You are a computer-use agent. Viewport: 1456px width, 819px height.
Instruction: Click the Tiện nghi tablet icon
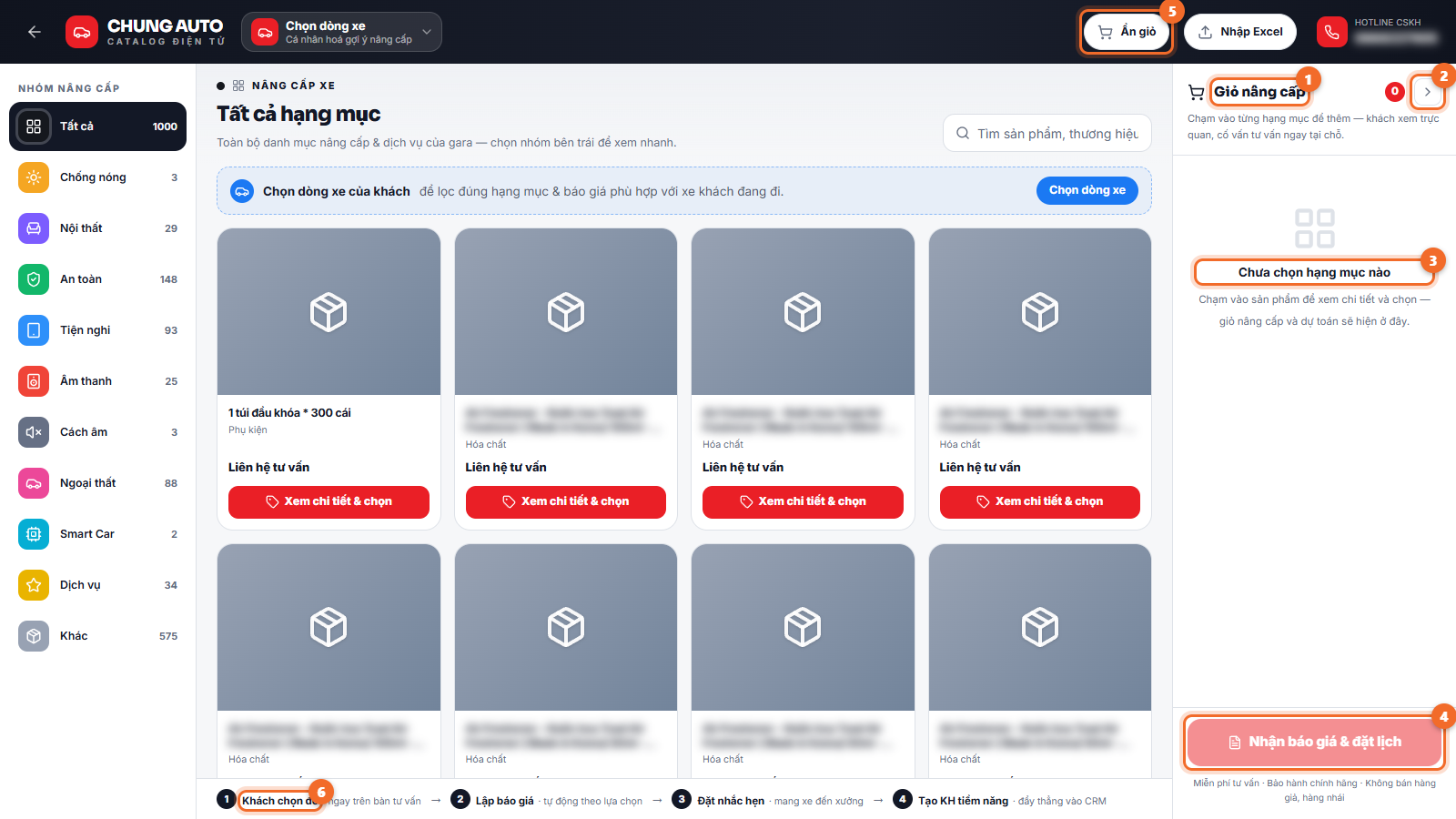pos(34,330)
